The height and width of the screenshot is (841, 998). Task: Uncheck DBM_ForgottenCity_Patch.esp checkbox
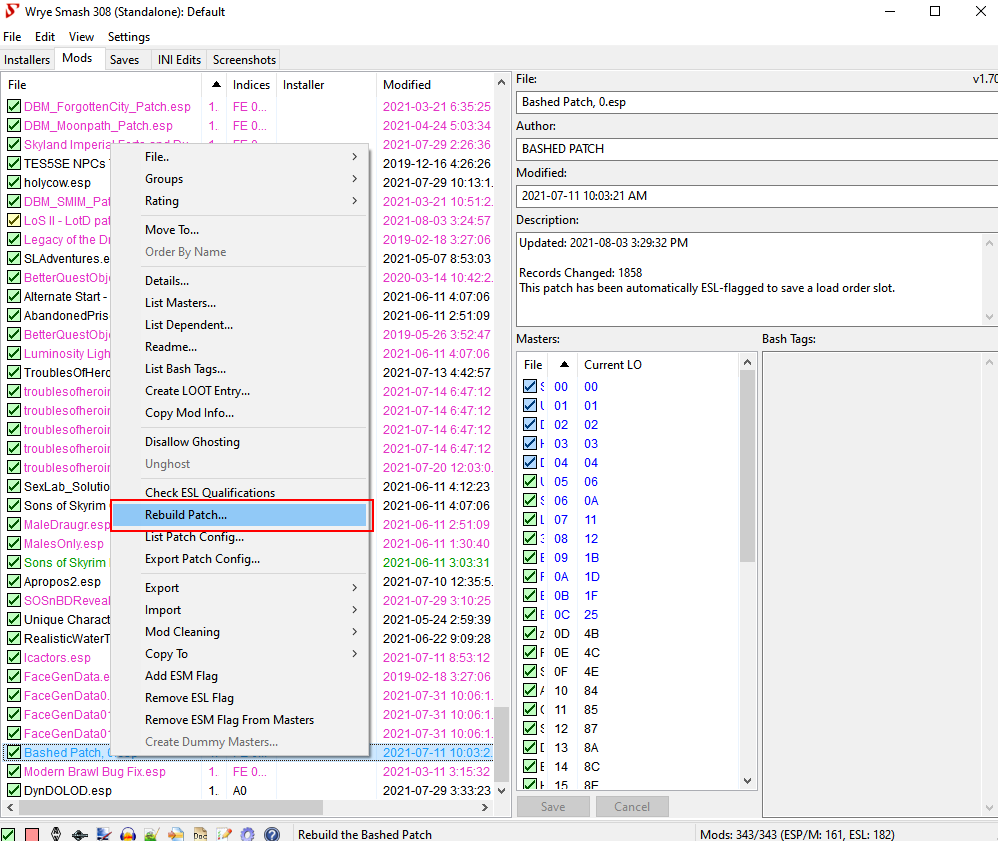14,107
